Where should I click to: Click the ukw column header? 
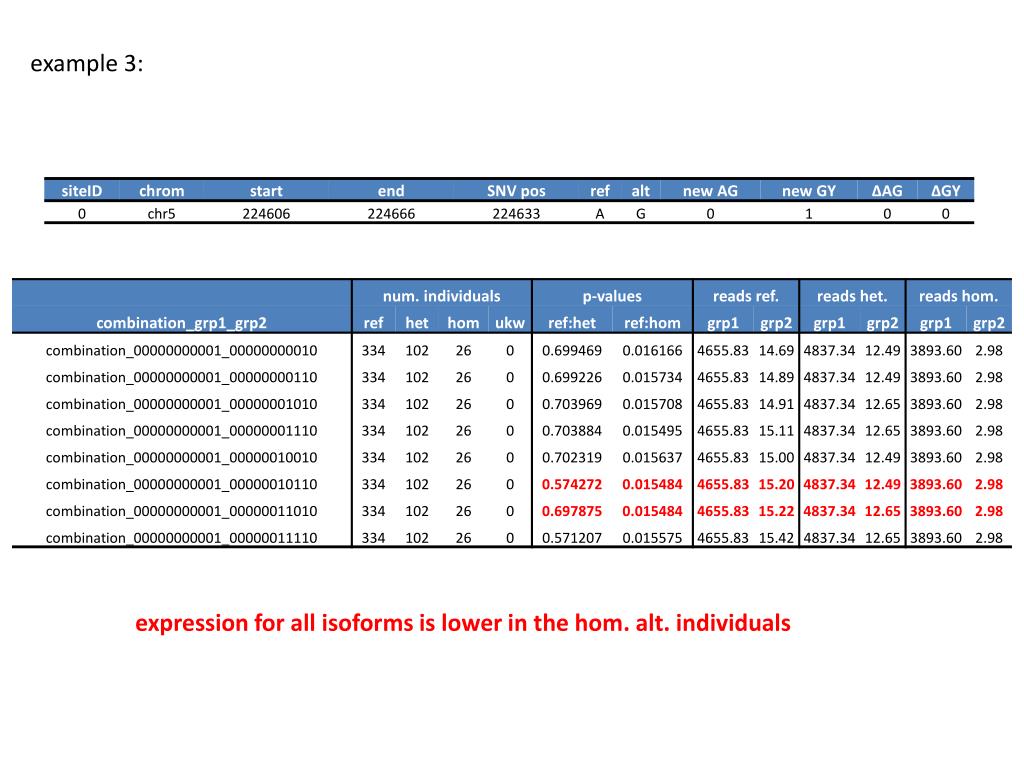(509, 323)
